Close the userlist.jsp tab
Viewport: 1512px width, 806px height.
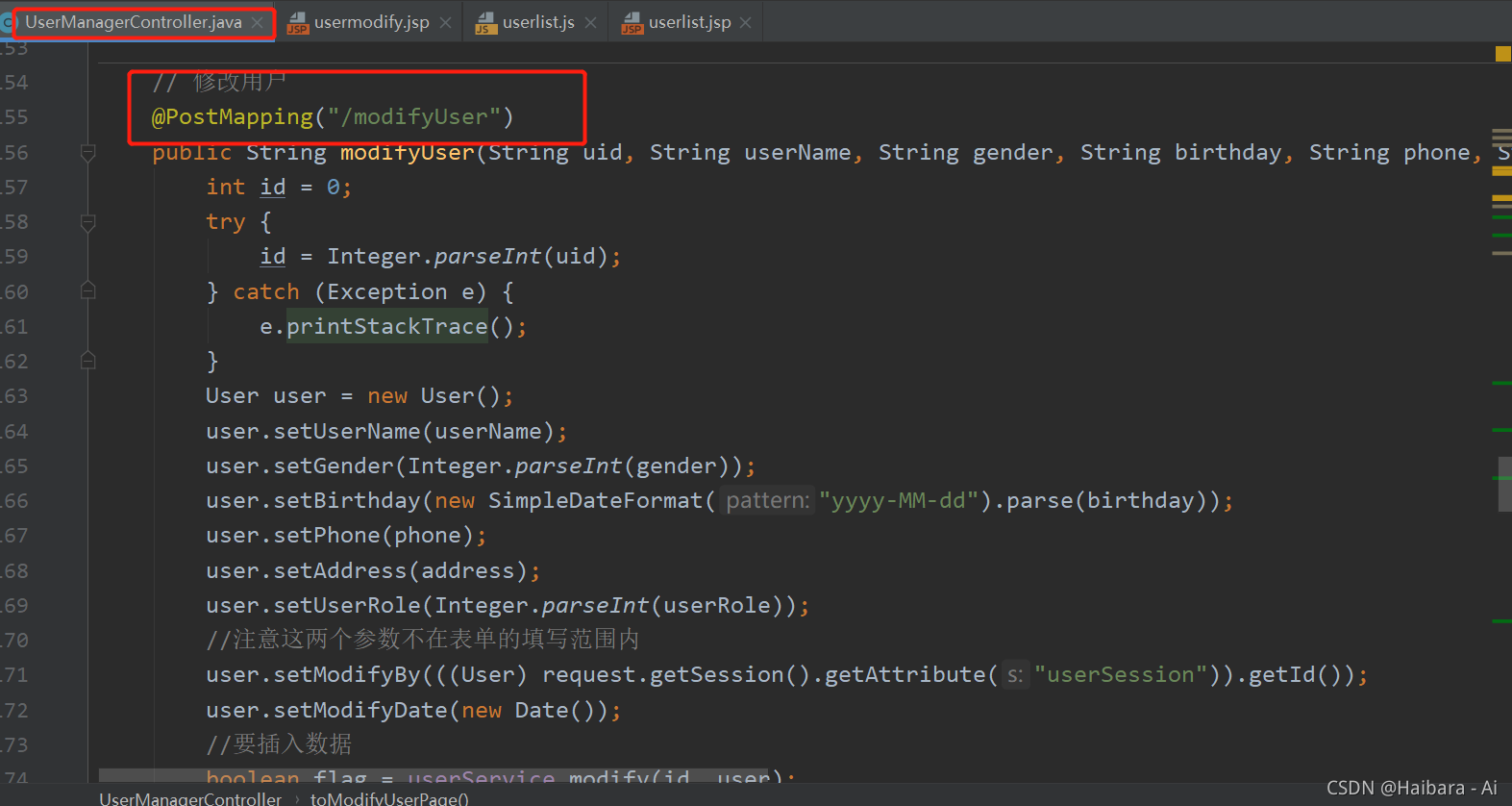[x=746, y=22]
